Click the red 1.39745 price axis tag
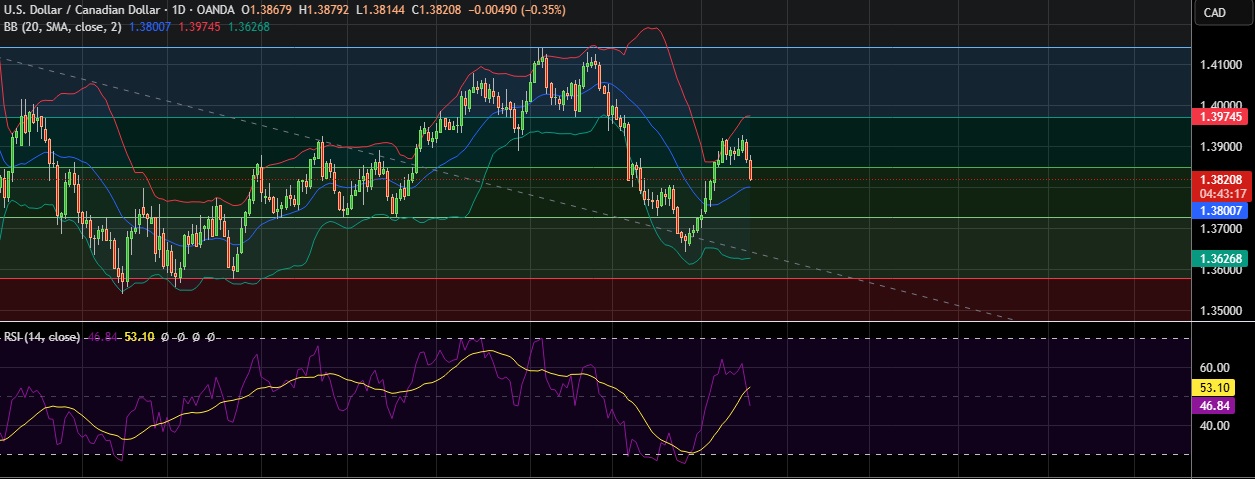Image resolution: width=1255 pixels, height=479 pixels. pos(1219,117)
